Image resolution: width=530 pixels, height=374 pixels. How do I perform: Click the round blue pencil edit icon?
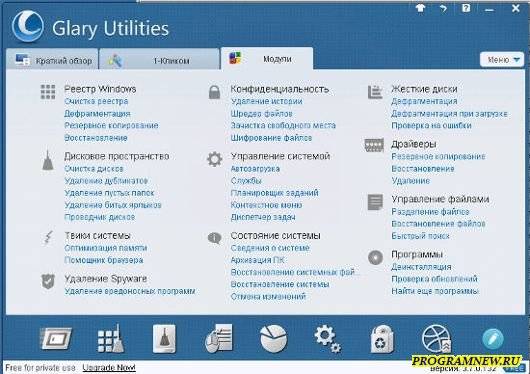[x=492, y=339]
